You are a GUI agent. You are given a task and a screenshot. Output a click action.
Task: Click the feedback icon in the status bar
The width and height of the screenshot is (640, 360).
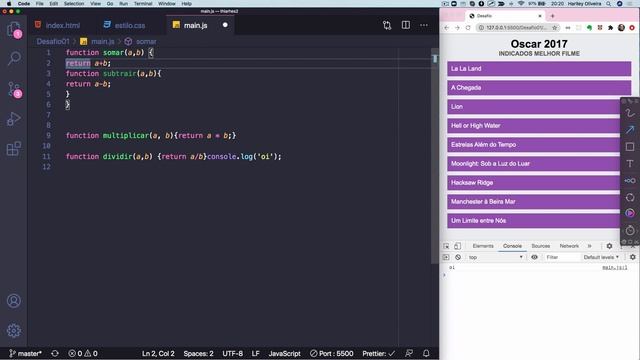(409, 353)
